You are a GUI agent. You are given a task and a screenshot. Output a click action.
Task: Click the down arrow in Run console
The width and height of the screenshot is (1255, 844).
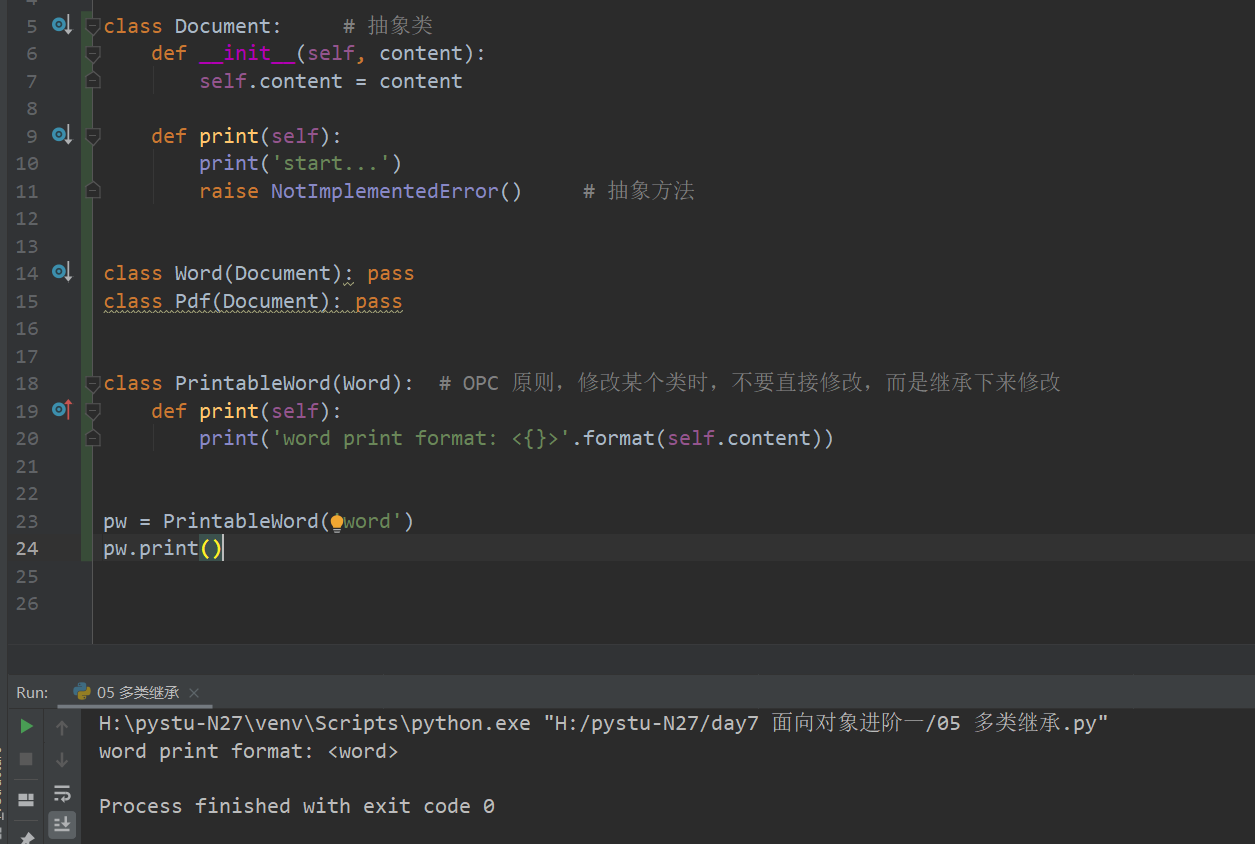coord(62,759)
